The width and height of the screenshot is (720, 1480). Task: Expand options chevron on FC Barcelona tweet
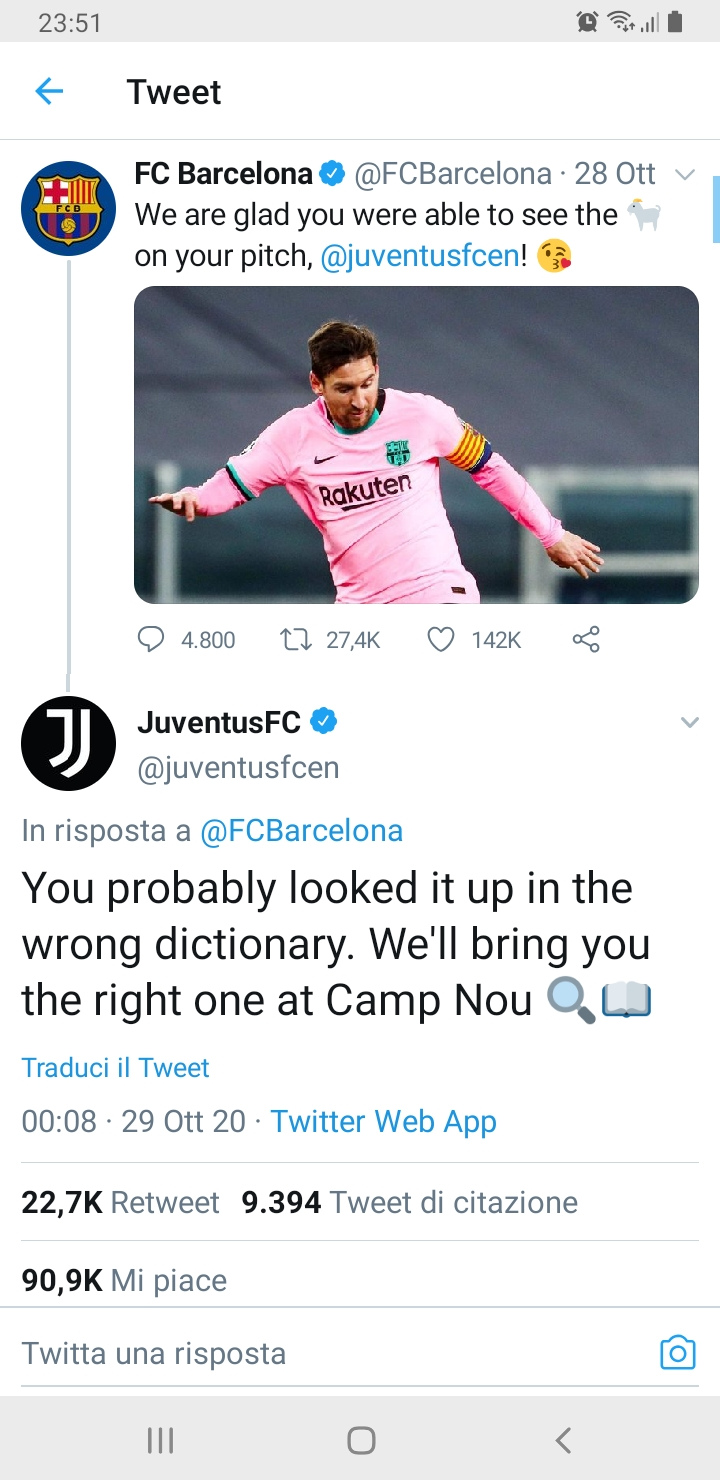[685, 175]
